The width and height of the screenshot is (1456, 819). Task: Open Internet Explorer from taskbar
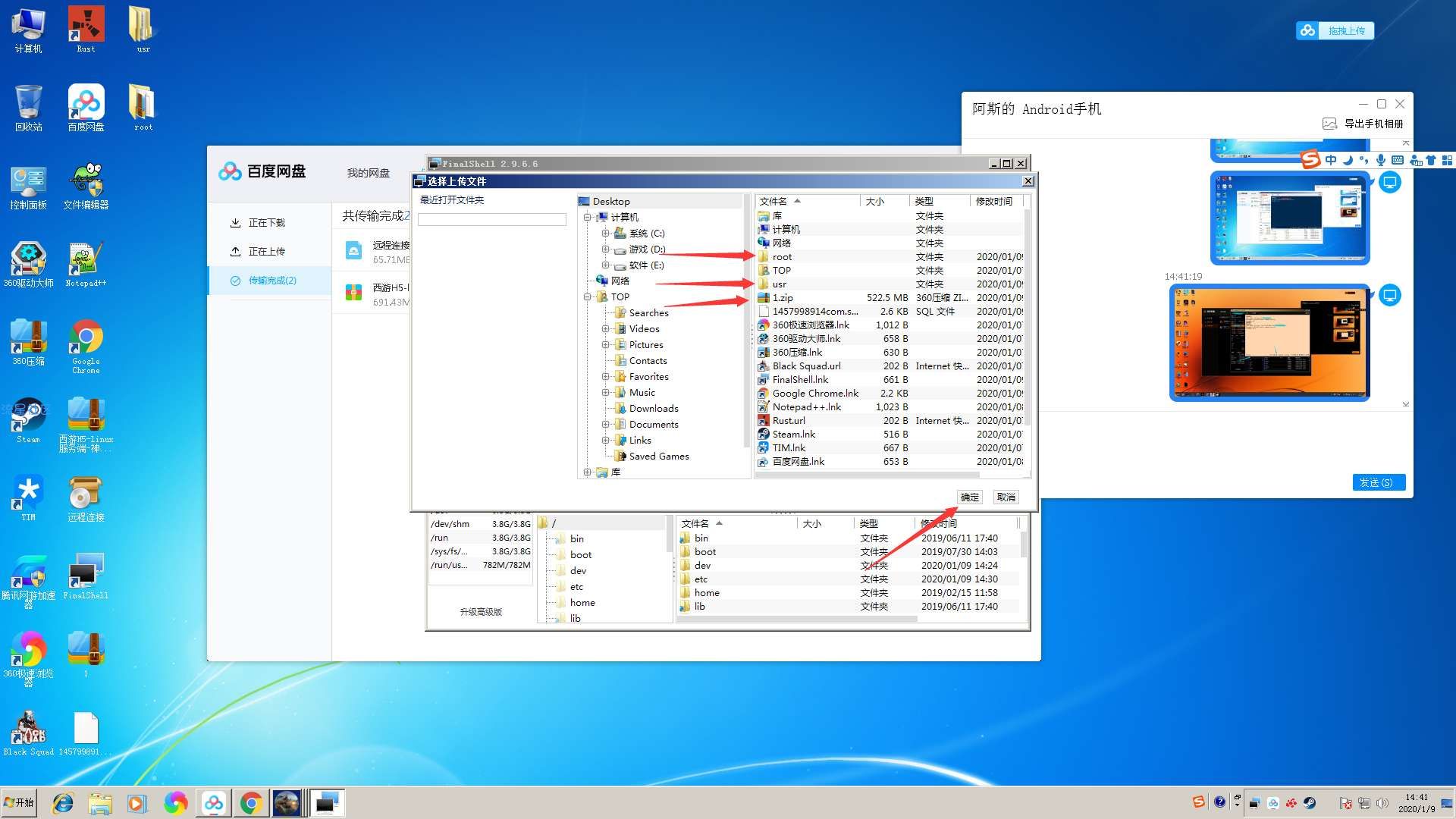click(63, 802)
